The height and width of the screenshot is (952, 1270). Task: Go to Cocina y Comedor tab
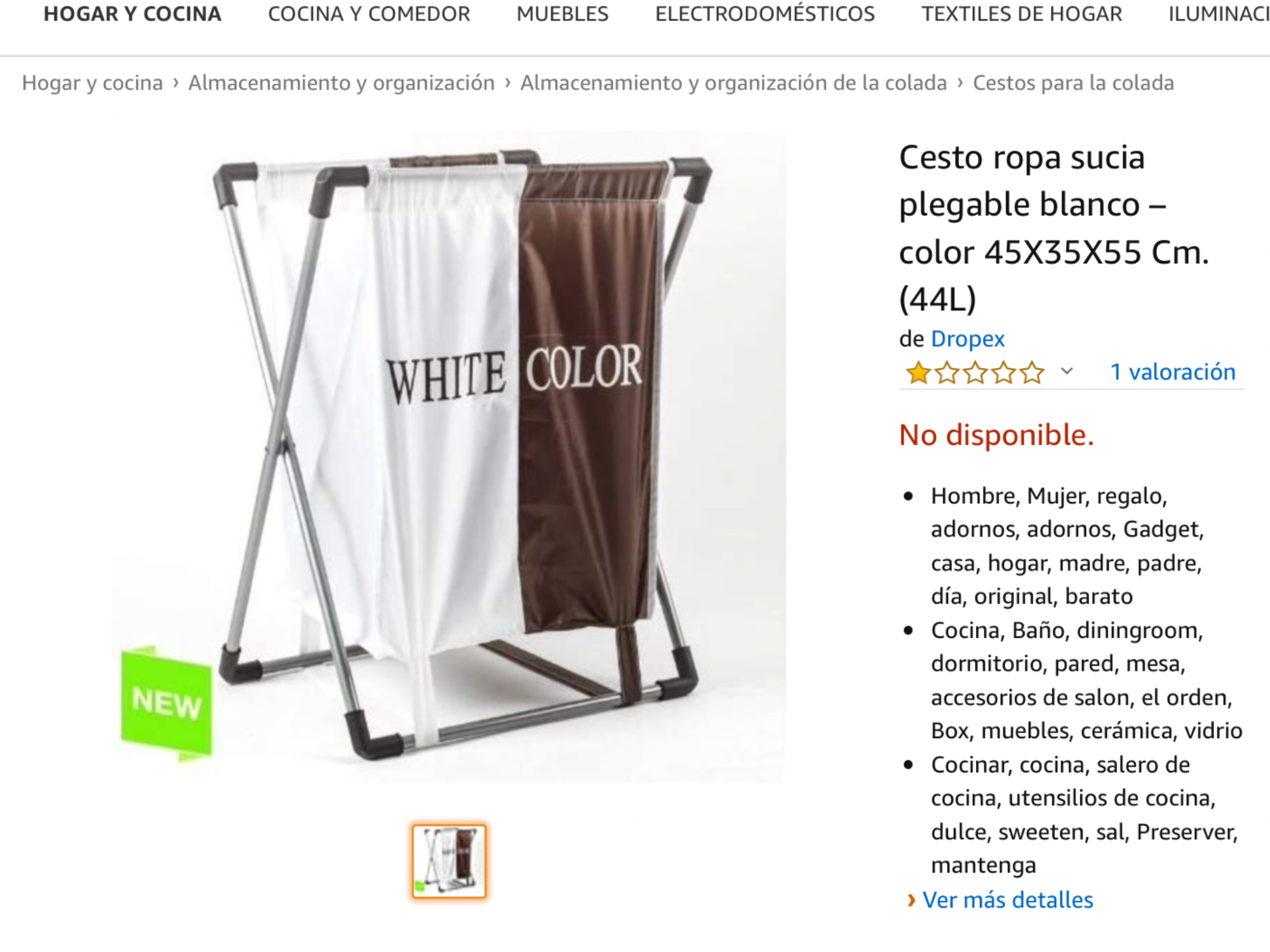369,14
